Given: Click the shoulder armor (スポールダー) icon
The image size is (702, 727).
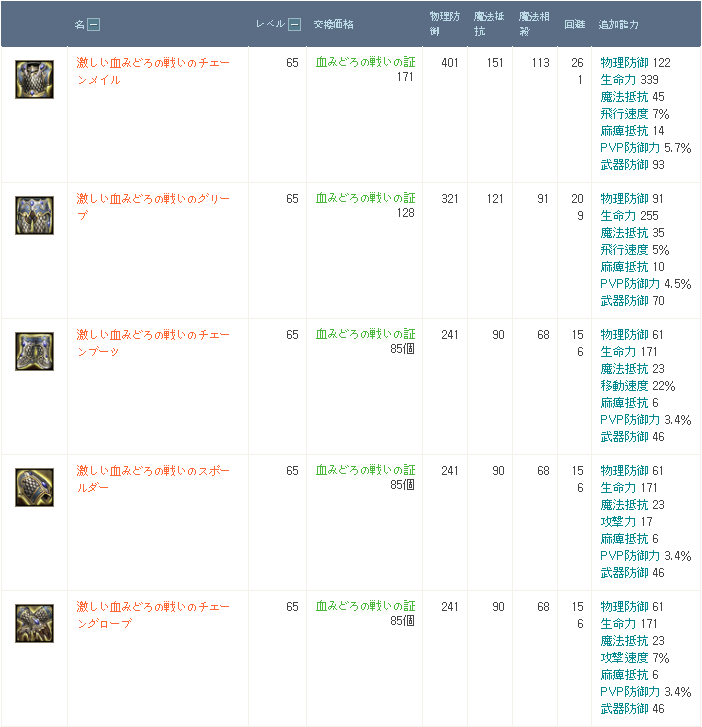Looking at the screenshot, I should coord(34,487).
